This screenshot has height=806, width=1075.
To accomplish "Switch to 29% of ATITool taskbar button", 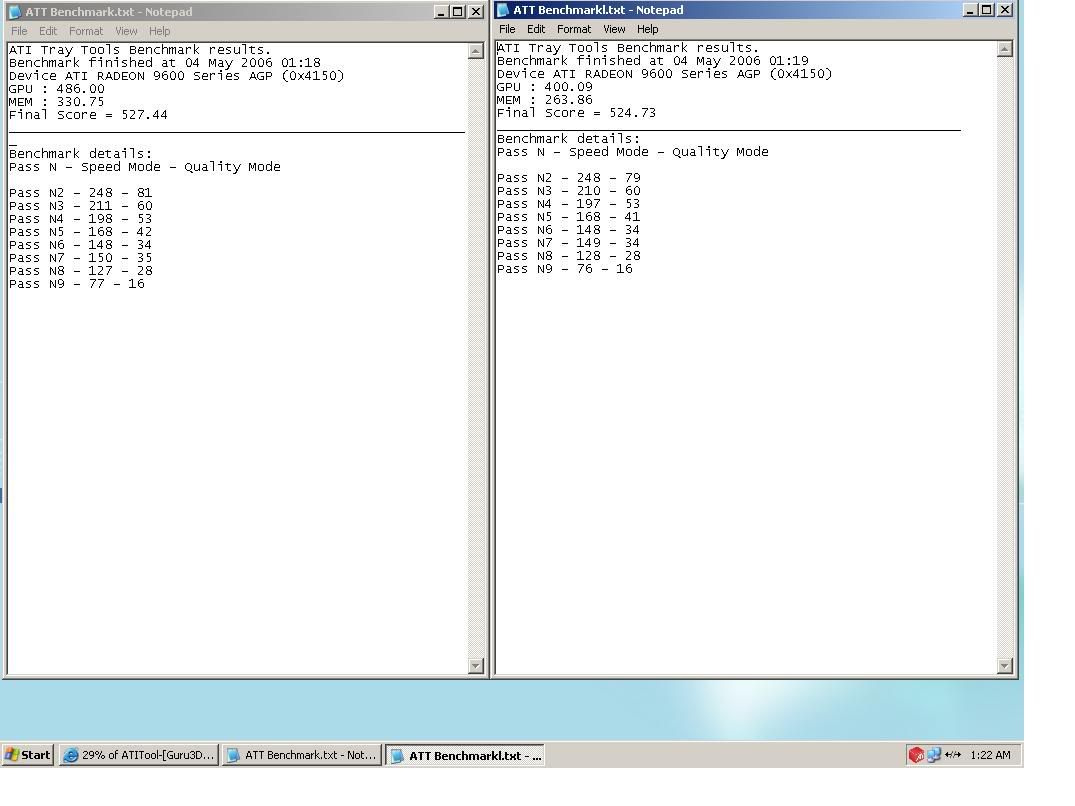I will 139,755.
